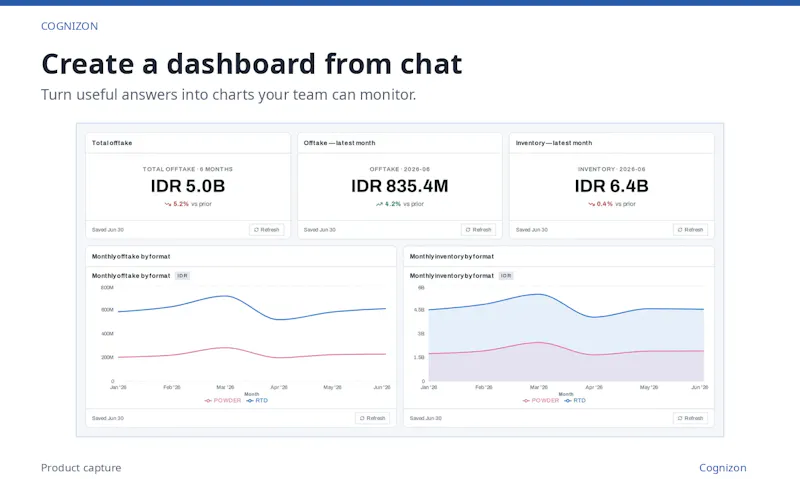The width and height of the screenshot is (800, 479).
Task: Toggle POWDER legend in monthly inventory chart
Action: (x=541, y=400)
